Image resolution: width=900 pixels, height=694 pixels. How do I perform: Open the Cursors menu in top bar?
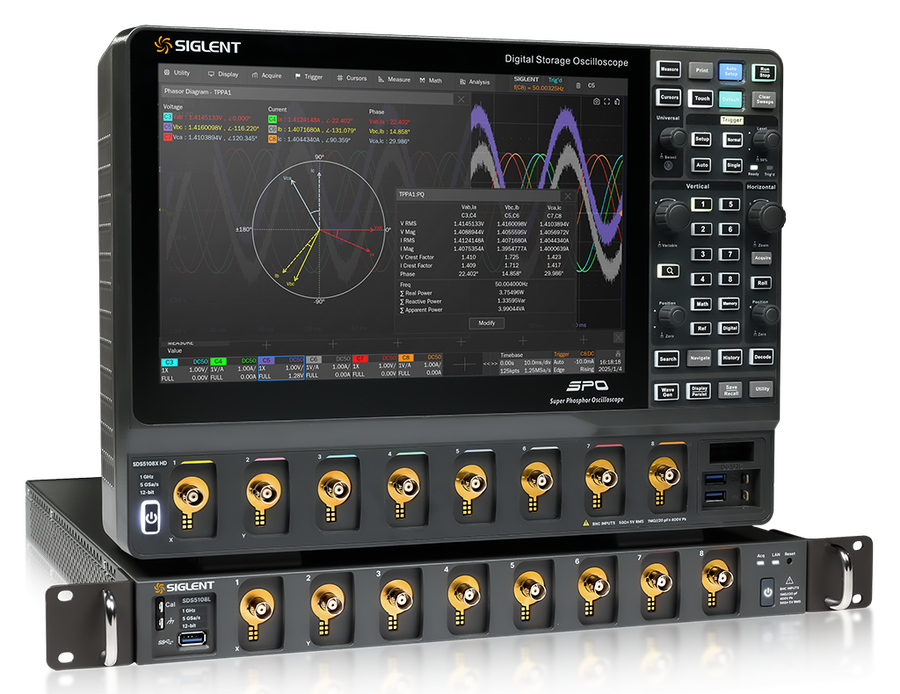pyautogui.click(x=352, y=78)
